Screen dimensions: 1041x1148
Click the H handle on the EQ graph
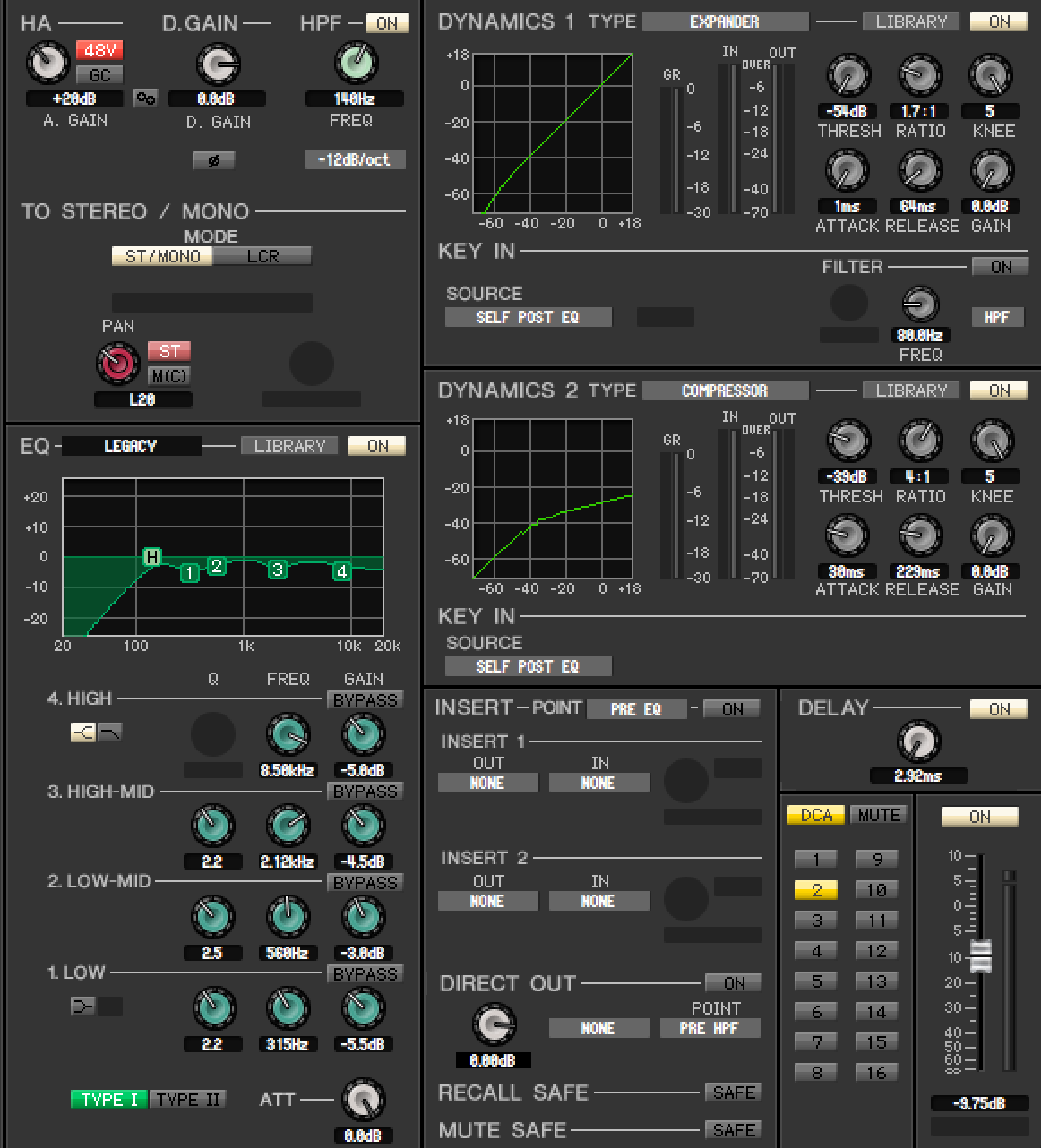(152, 558)
